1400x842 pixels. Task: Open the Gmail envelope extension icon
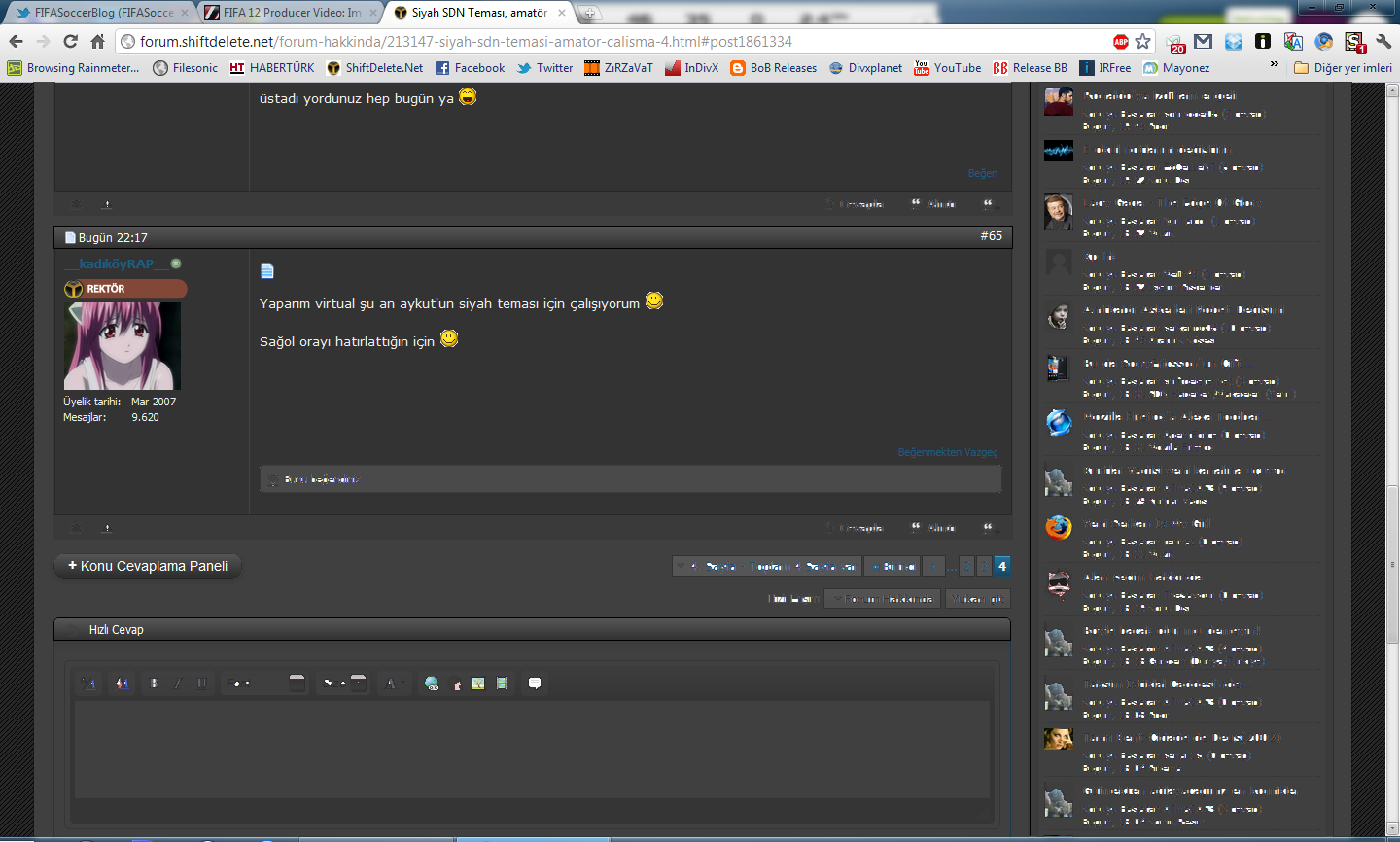point(1204,41)
